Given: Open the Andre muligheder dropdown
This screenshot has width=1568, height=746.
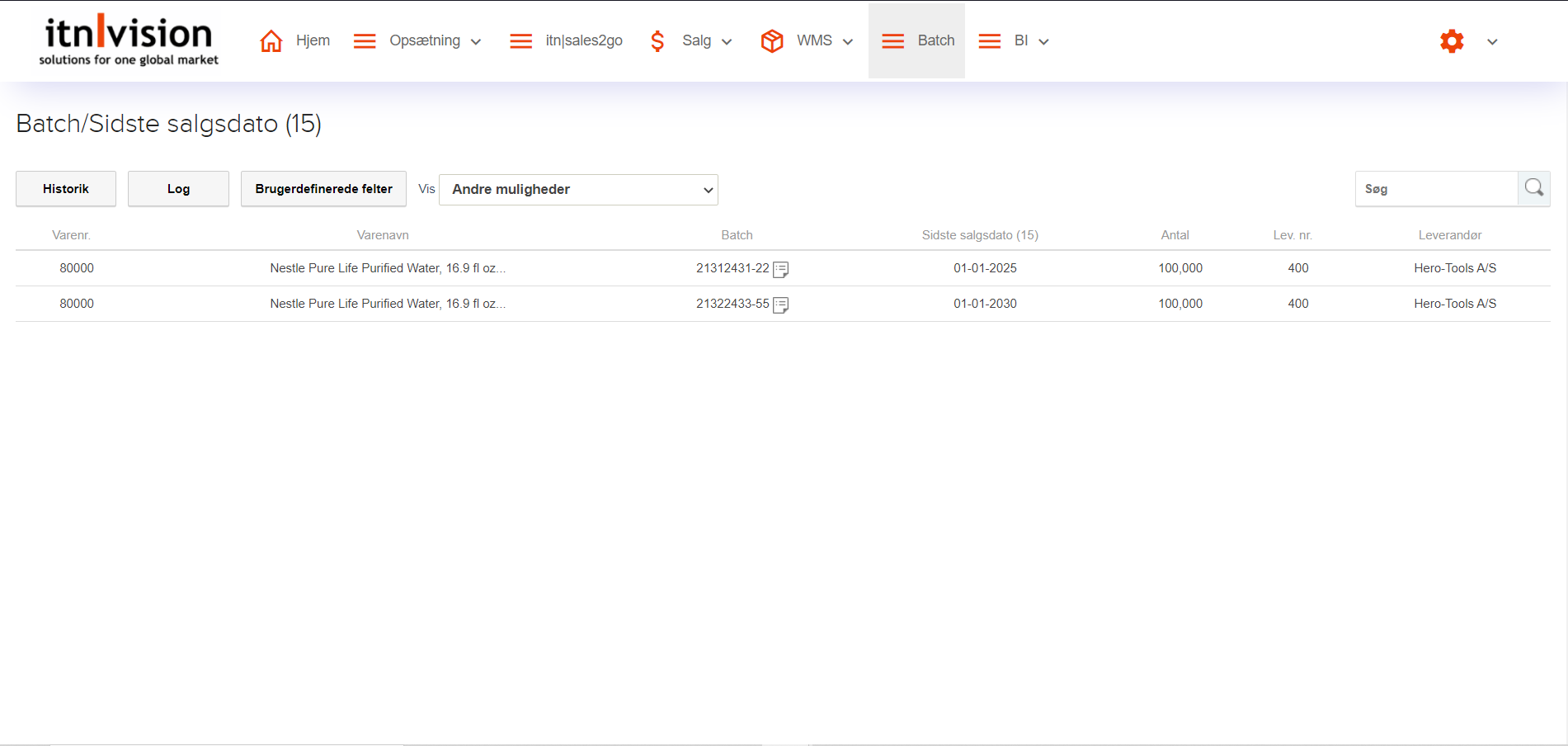Looking at the screenshot, I should pyautogui.click(x=578, y=190).
